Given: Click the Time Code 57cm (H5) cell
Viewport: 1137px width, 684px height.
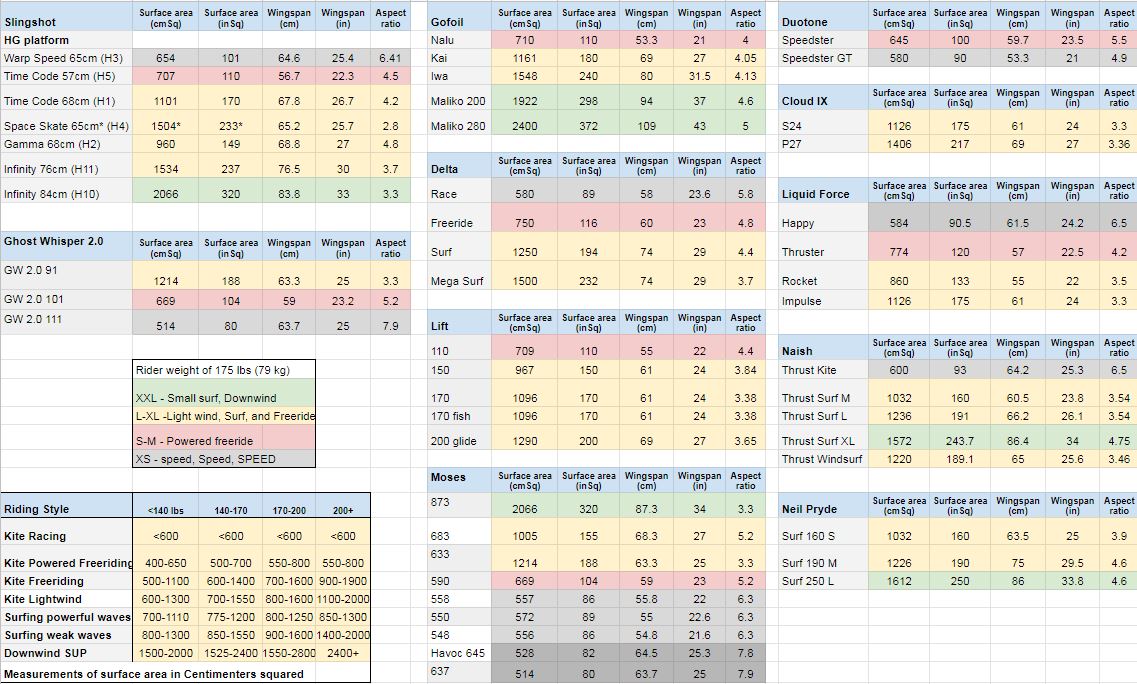Looking at the screenshot, I should [x=67, y=76].
